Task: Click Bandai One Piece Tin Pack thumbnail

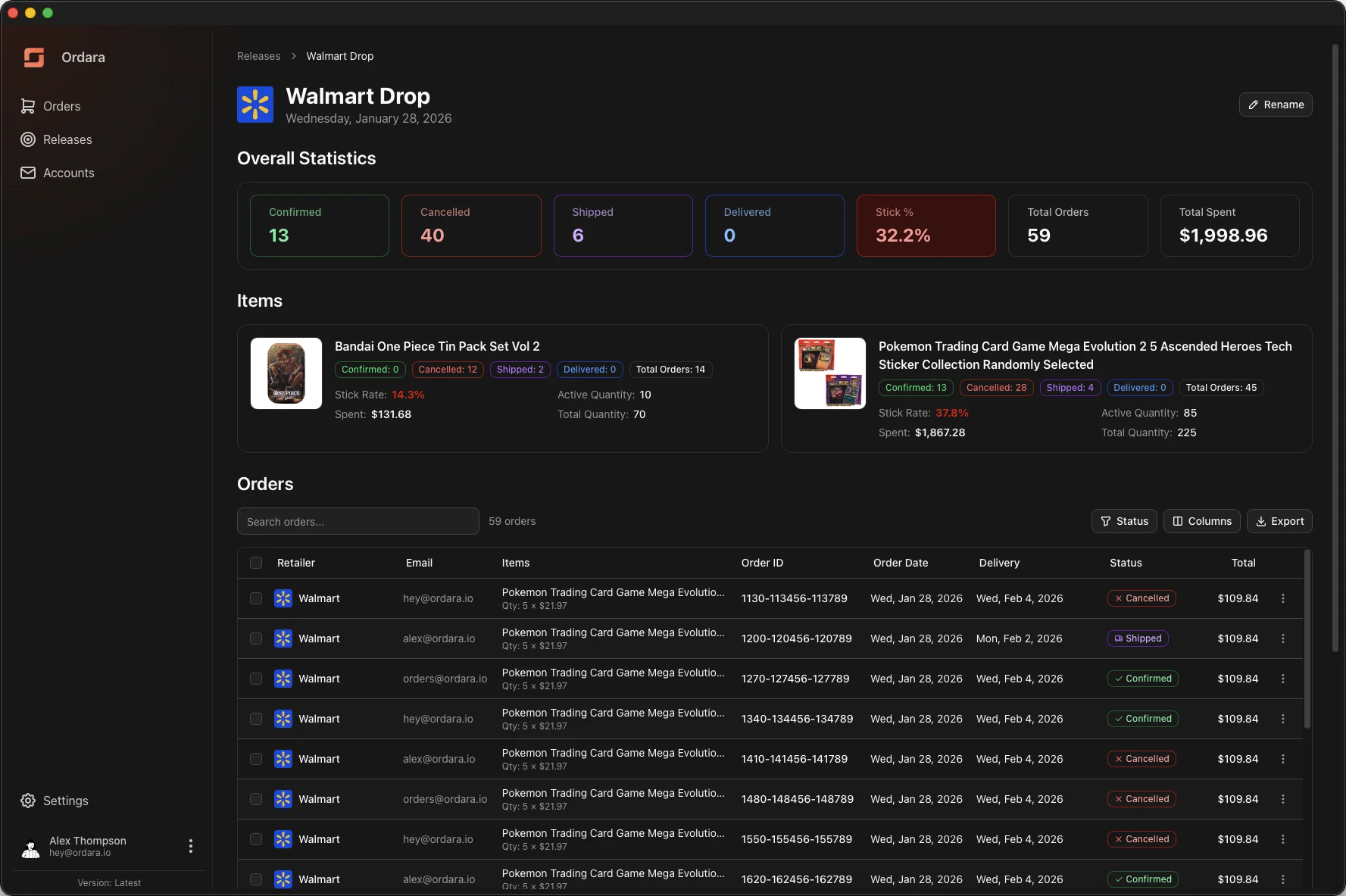Action: [286, 373]
